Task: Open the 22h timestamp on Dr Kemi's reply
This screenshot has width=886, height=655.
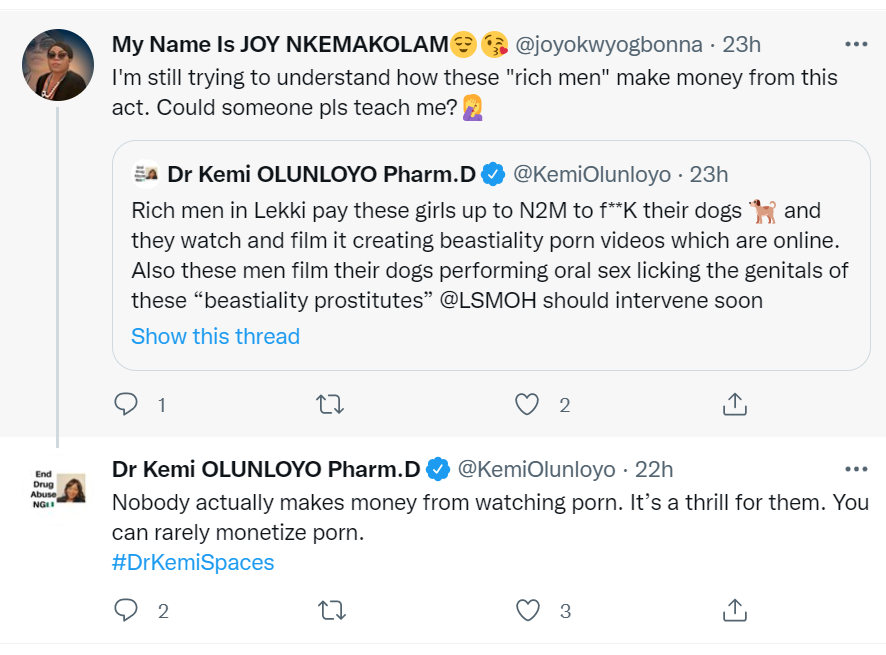Action: coord(654,470)
